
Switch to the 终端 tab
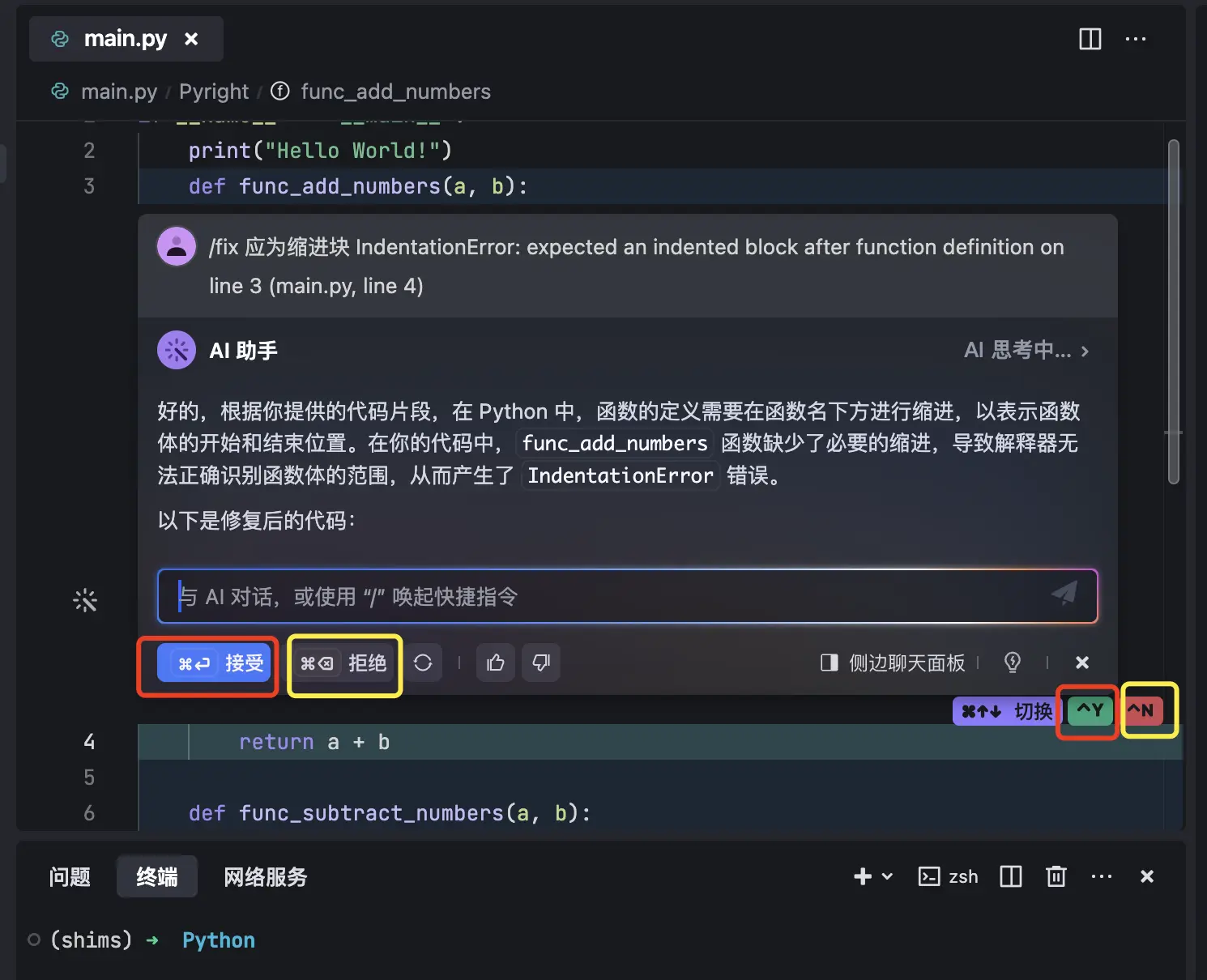pyautogui.click(x=157, y=876)
